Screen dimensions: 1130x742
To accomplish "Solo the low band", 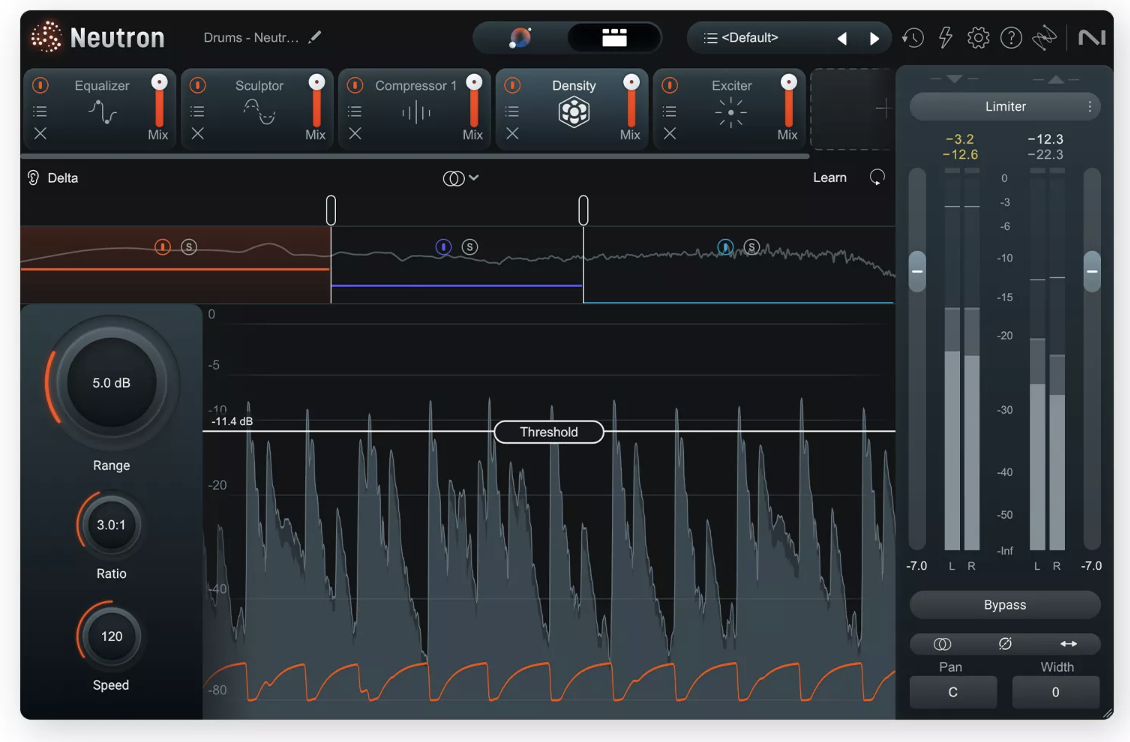I will tap(189, 247).
